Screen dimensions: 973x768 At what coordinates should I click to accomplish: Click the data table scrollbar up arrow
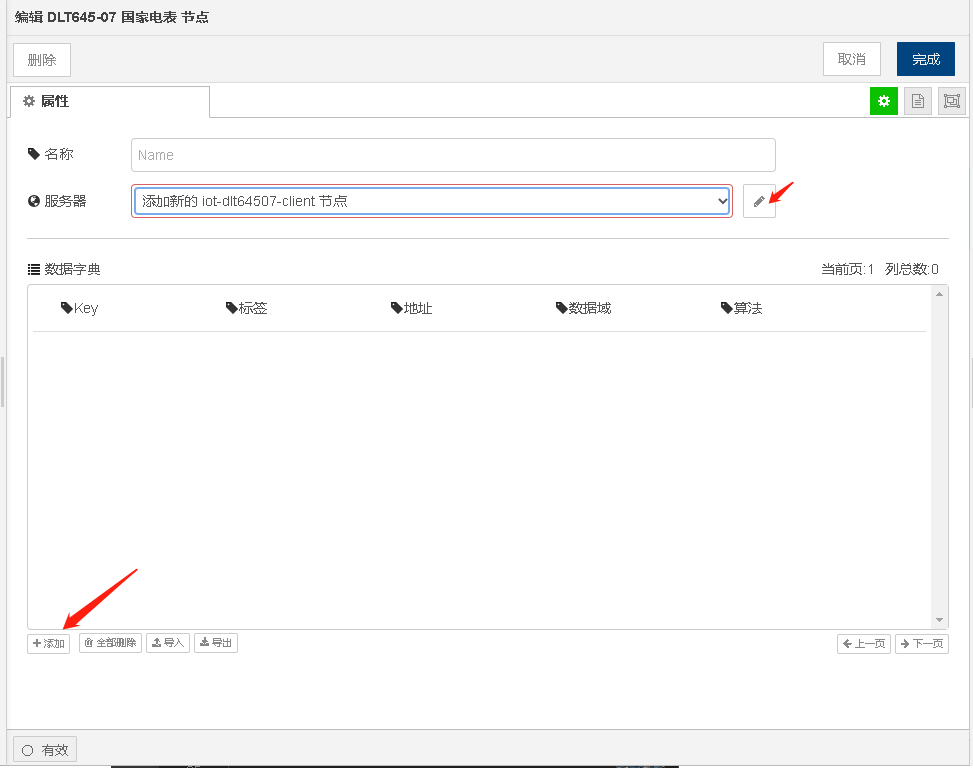tap(939, 294)
